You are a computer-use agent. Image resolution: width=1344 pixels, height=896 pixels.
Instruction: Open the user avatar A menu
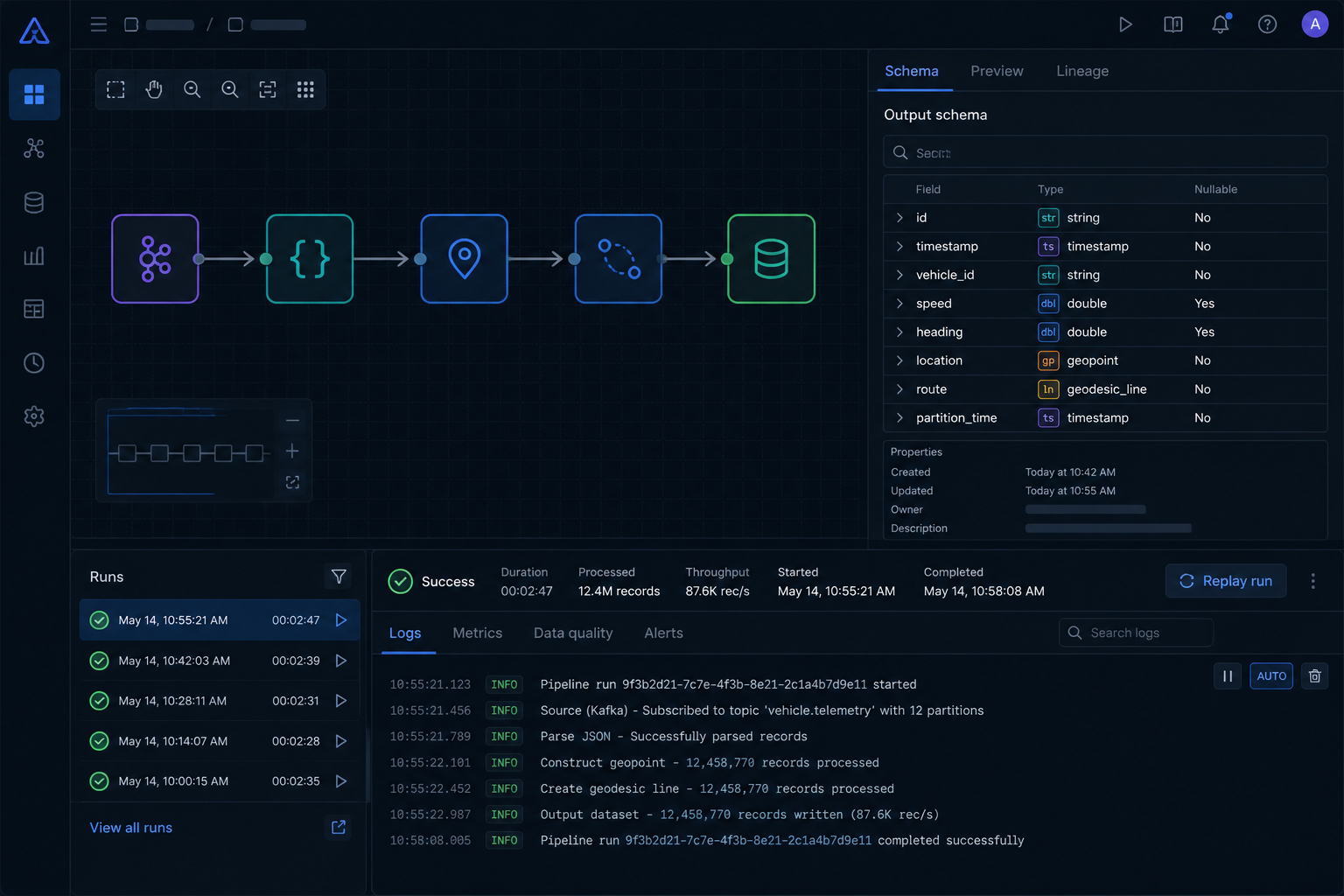pos(1315,24)
